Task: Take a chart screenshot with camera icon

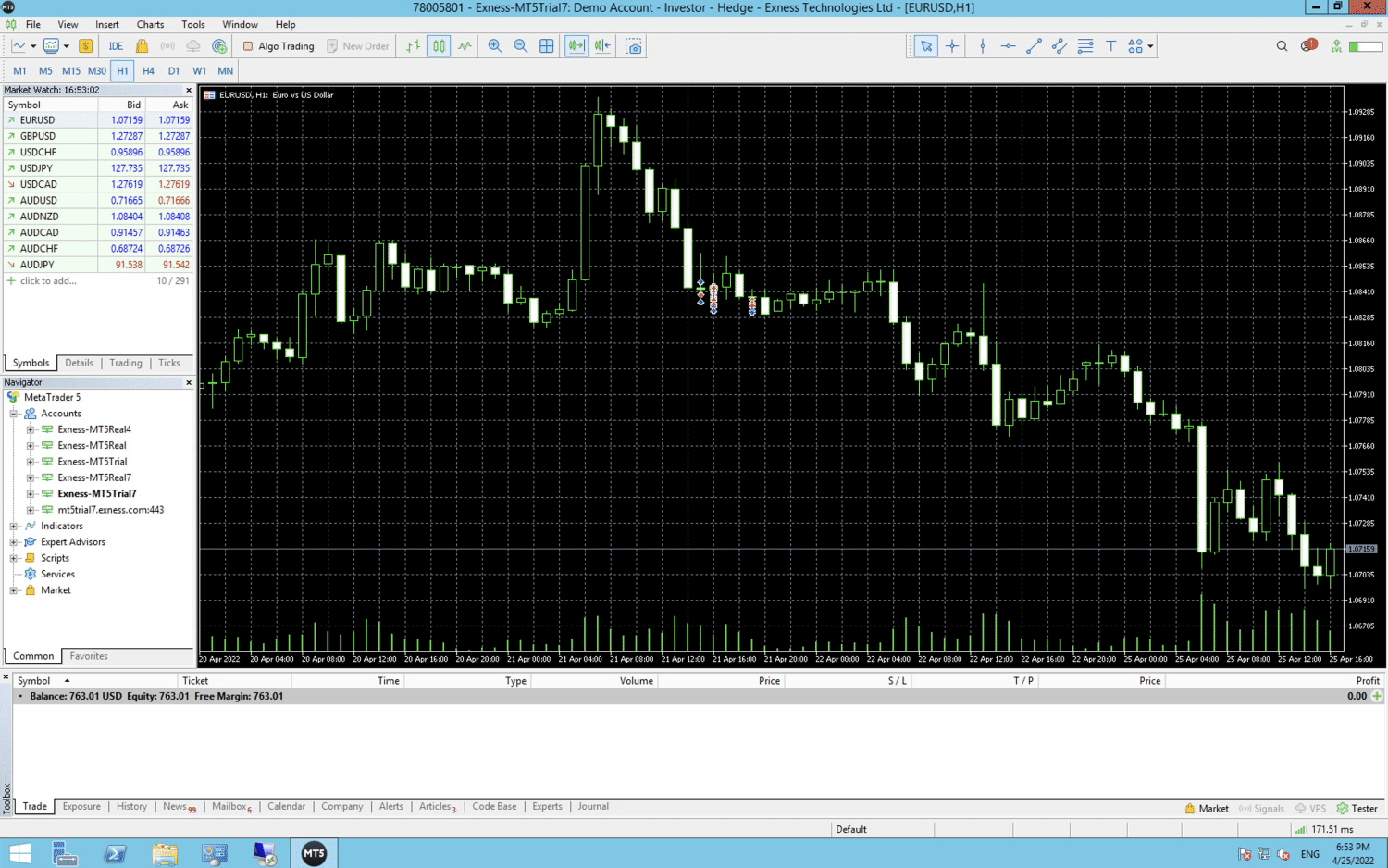Action: [x=634, y=46]
